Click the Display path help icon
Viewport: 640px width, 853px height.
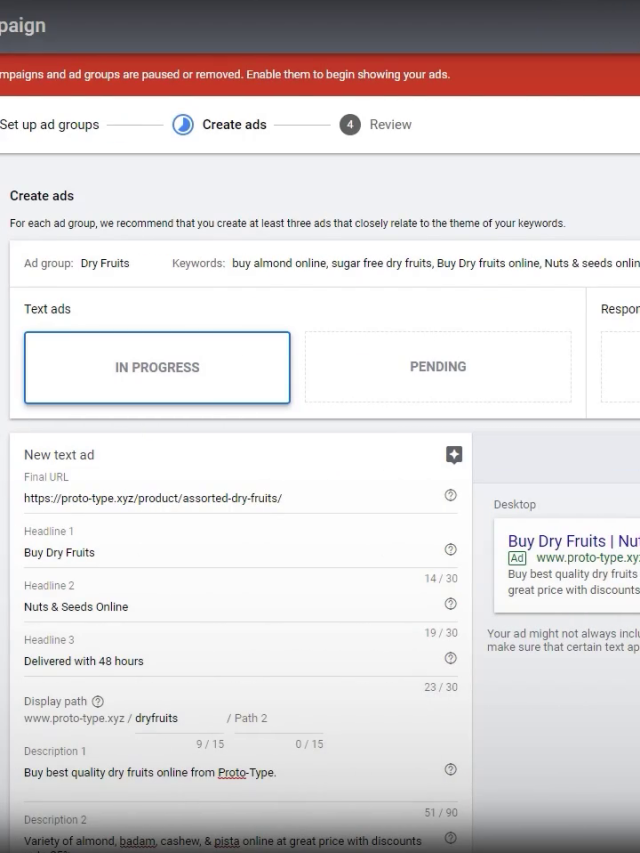click(x=98, y=702)
